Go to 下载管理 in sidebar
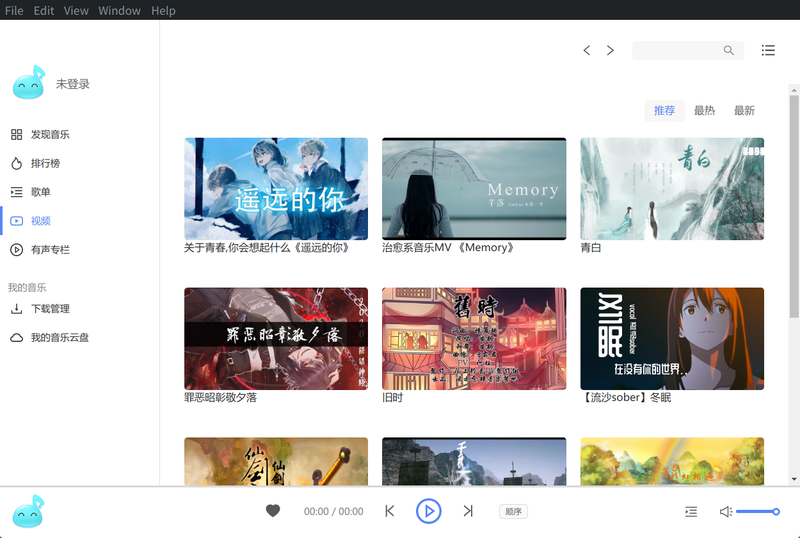The image size is (800, 538). [x=50, y=309]
